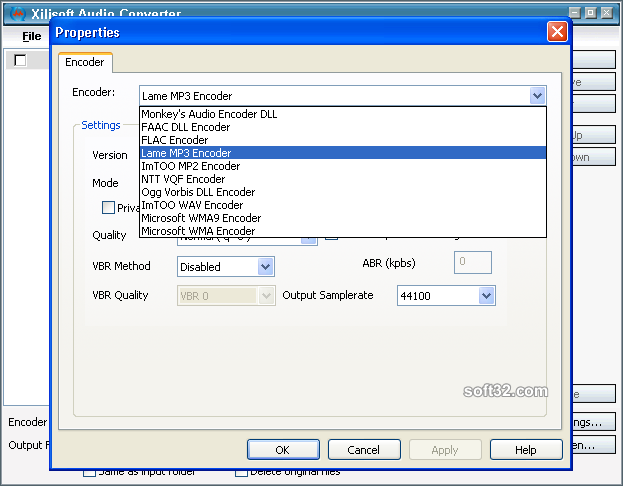Choose ImTOO WAV Encoder option
The width and height of the screenshot is (623, 486).
tap(343, 205)
